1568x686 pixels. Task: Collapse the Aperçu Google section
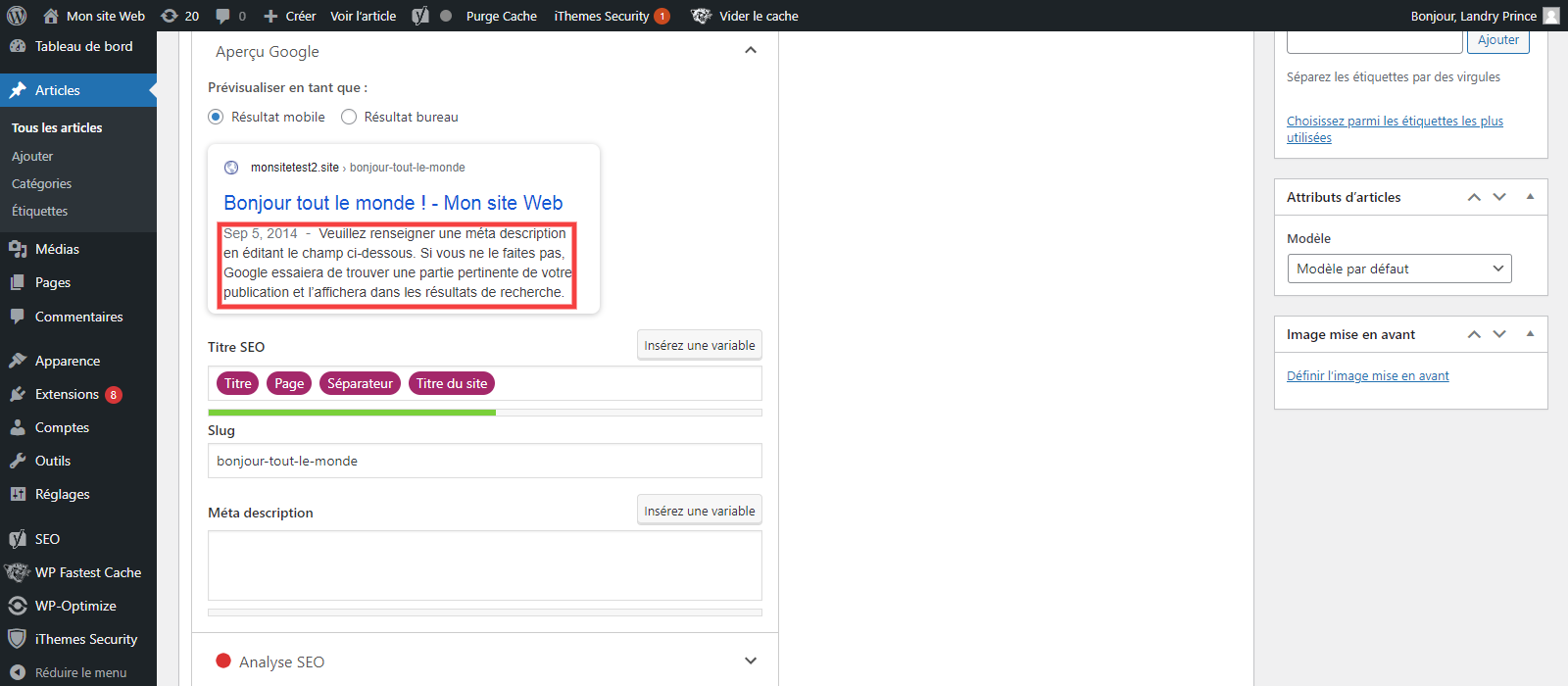point(751,51)
